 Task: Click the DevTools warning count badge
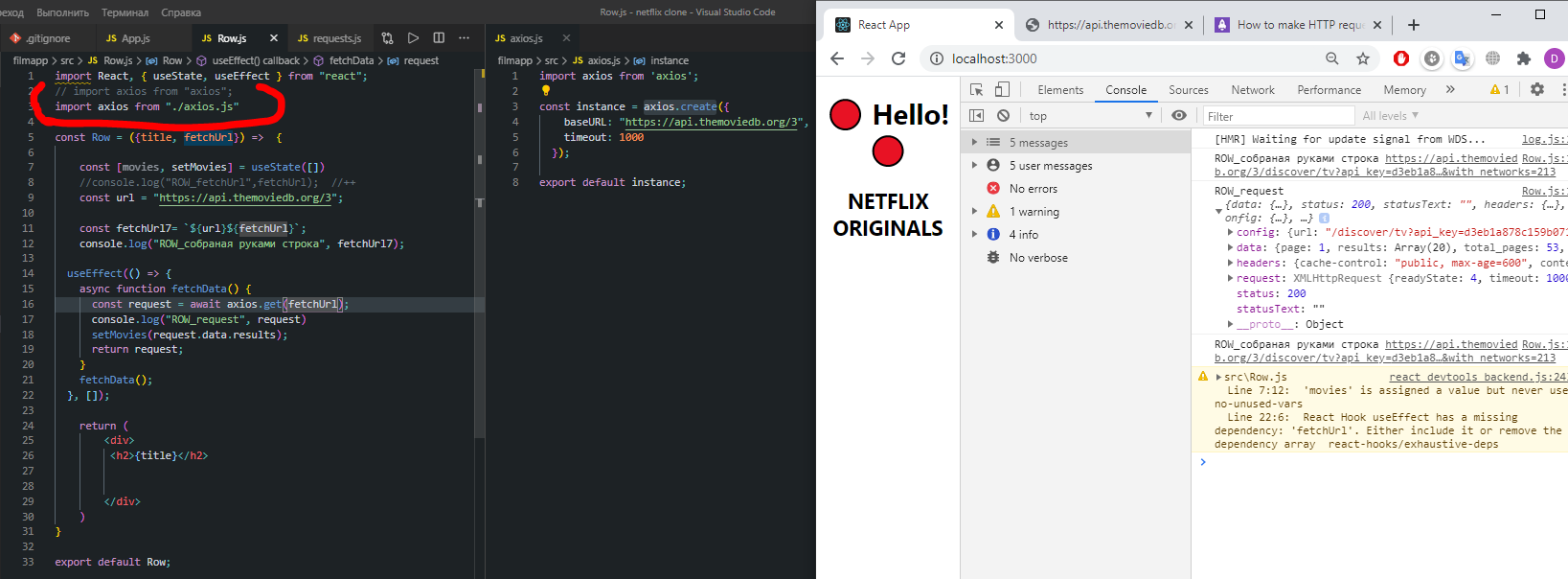coord(1500,89)
